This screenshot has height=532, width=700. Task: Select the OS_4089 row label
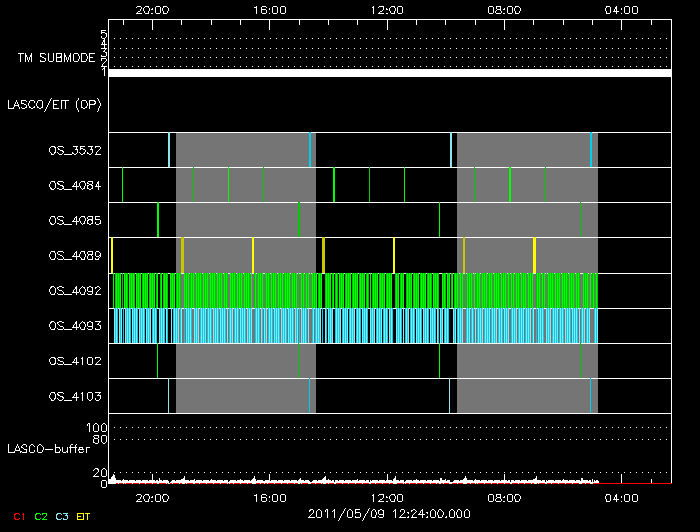click(74, 256)
